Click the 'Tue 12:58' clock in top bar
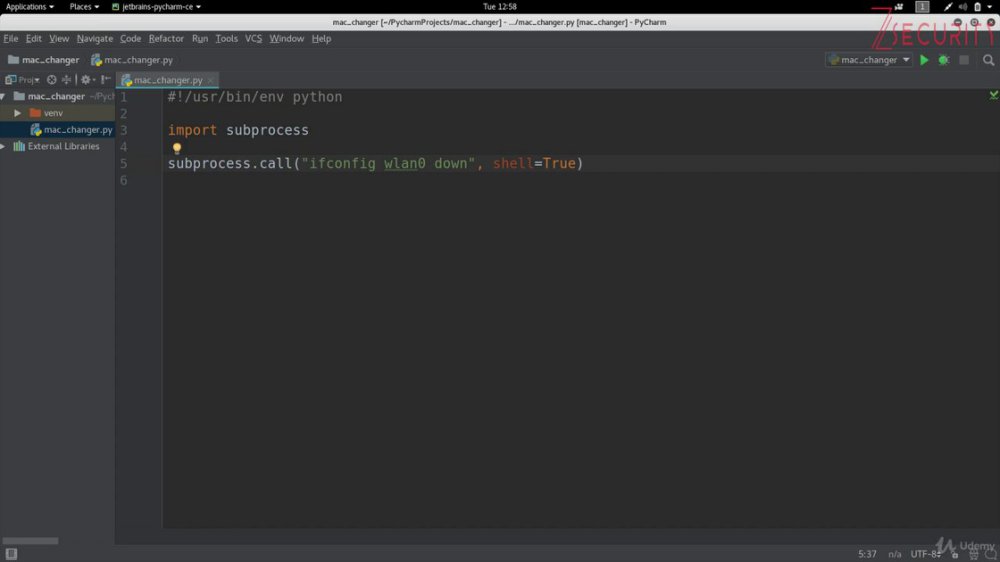 click(499, 6)
